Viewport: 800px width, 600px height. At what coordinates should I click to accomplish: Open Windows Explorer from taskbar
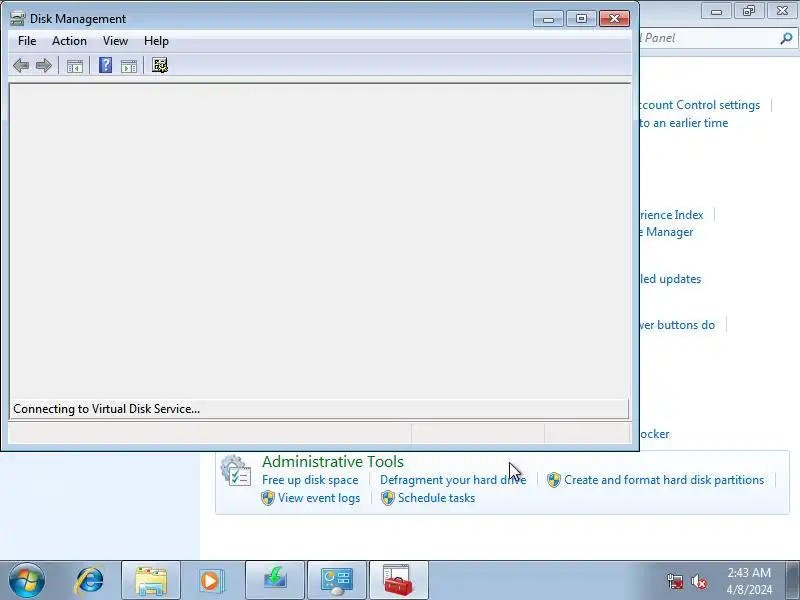[151, 581]
